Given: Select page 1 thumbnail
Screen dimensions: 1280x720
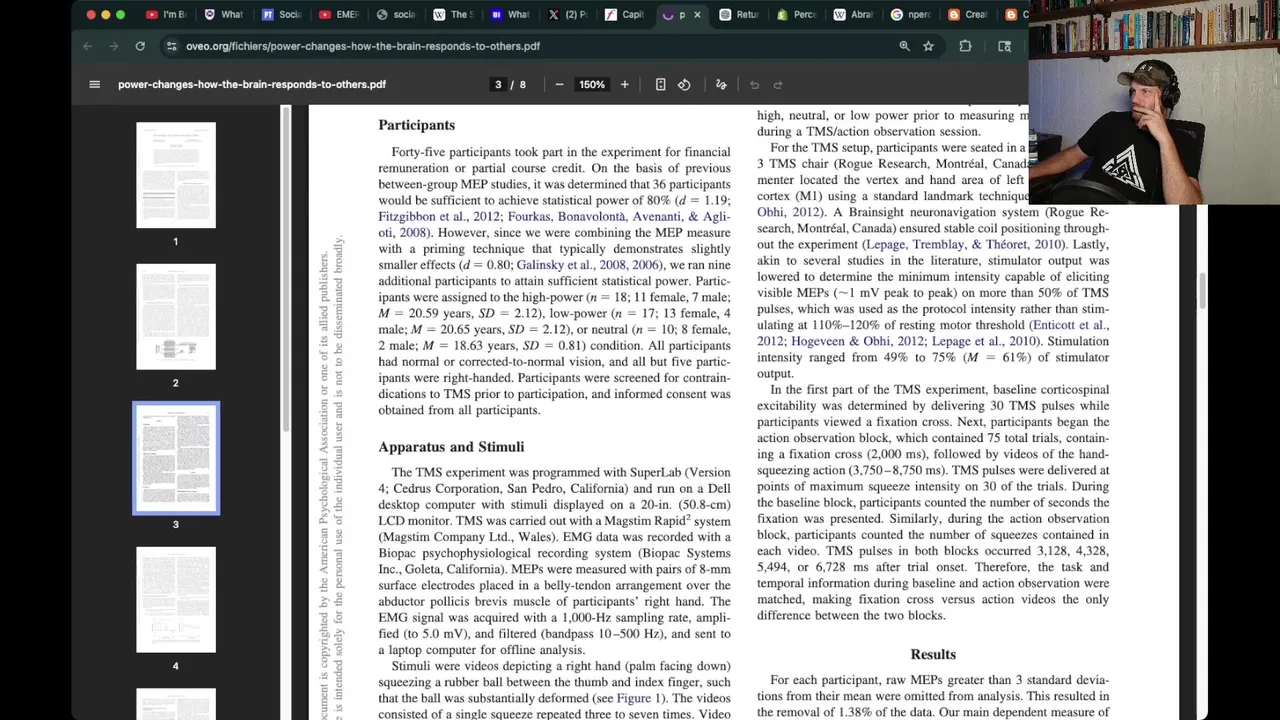Looking at the screenshot, I should point(176,175).
